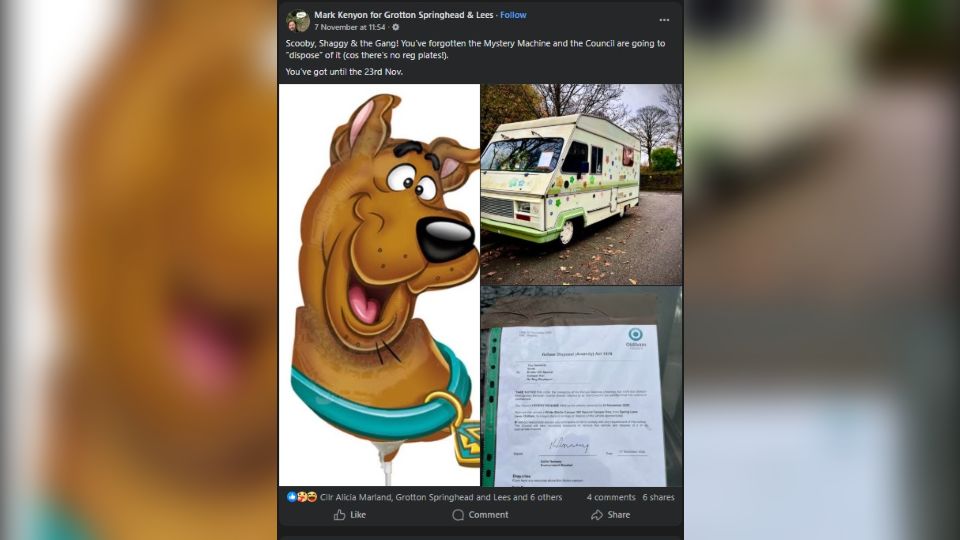Click the Share arrow icon
The width and height of the screenshot is (960, 540).
point(597,515)
